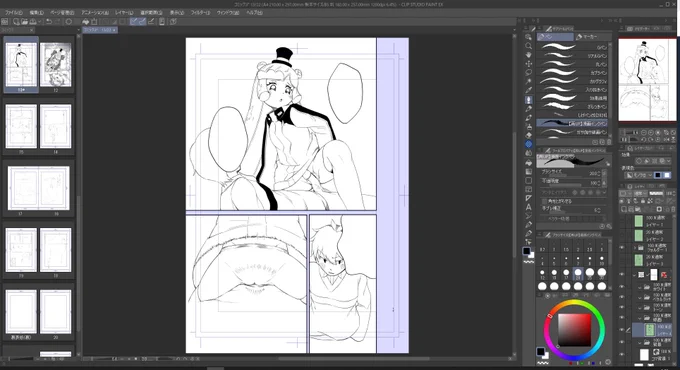The width and height of the screenshot is (680, 370).
Task: Click the Fill paint-bucket icon in the command bar
Action: [x=85, y=21]
